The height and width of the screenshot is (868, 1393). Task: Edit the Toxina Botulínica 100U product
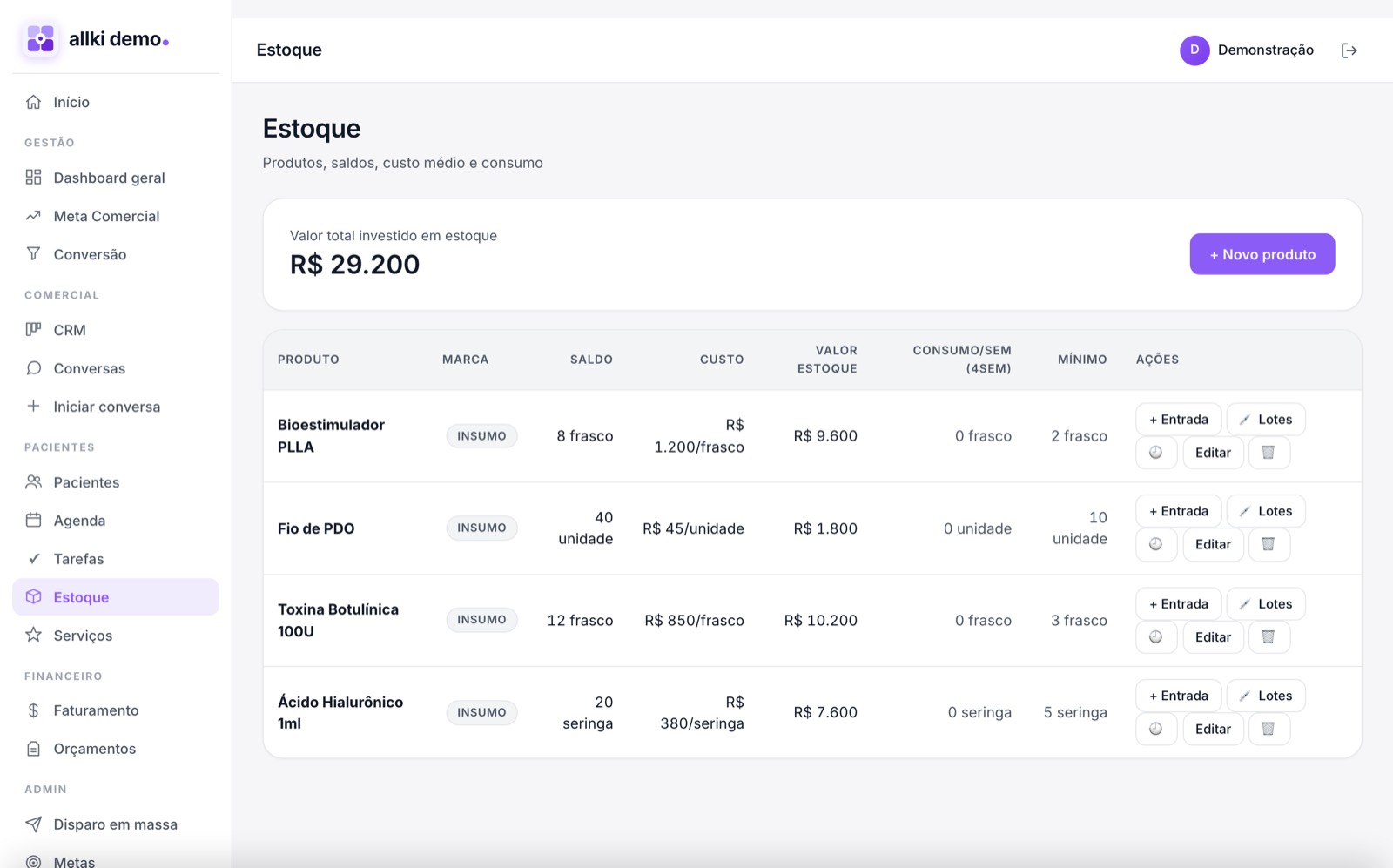click(x=1213, y=637)
